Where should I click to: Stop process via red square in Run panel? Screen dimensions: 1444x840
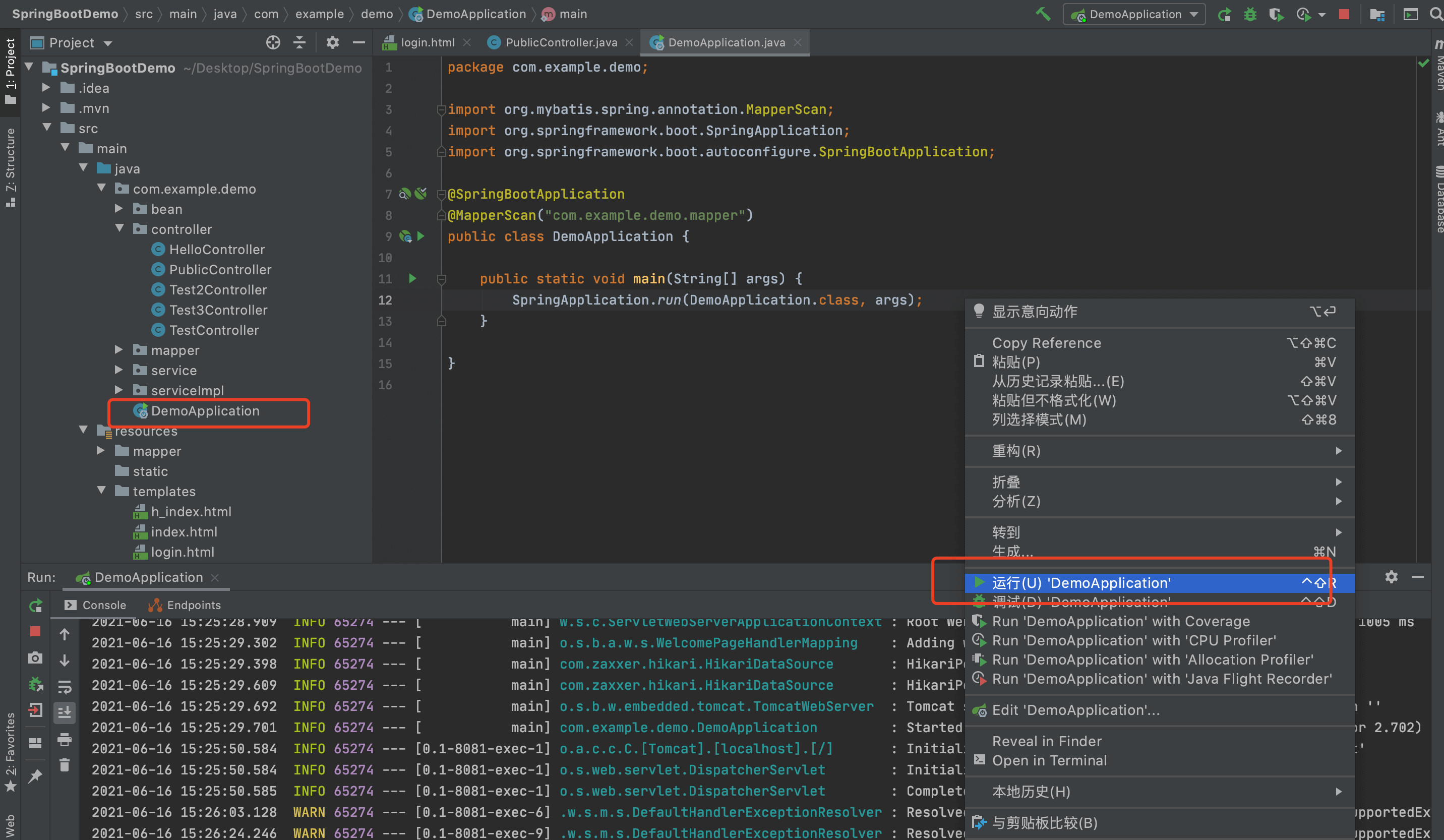[35, 631]
